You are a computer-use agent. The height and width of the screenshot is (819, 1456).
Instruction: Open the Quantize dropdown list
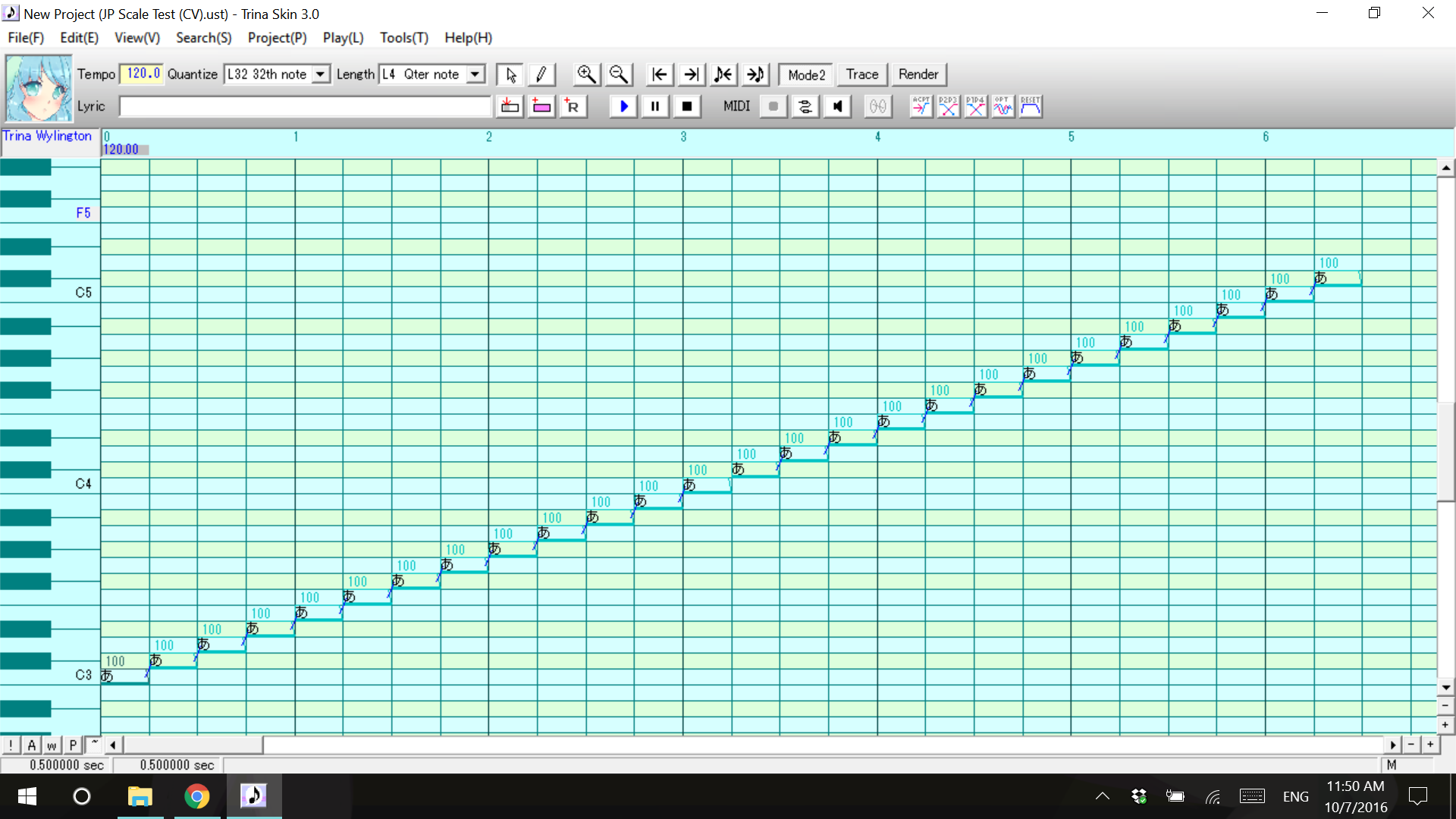point(321,74)
